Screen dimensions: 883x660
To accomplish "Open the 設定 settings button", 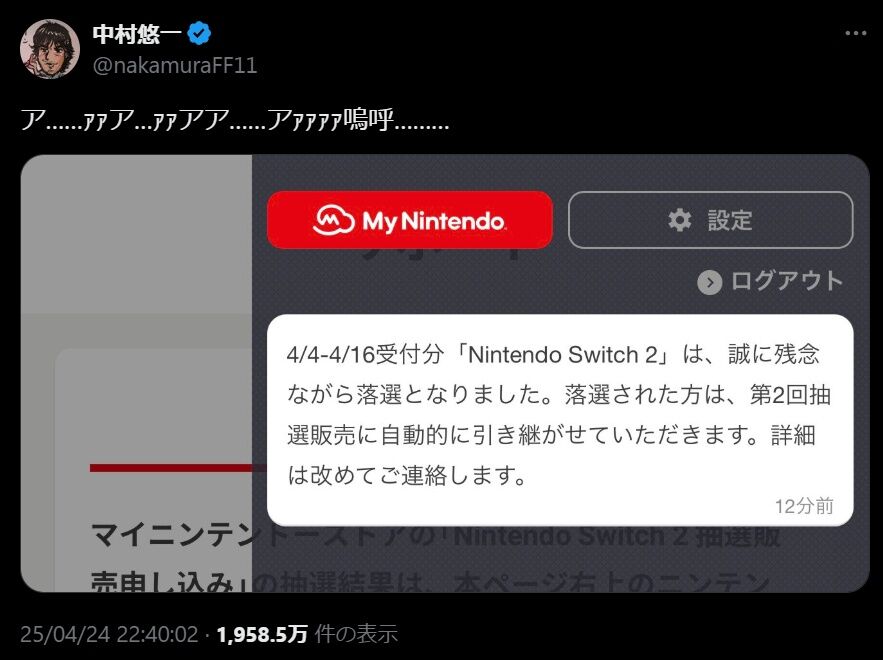I will tap(711, 220).
